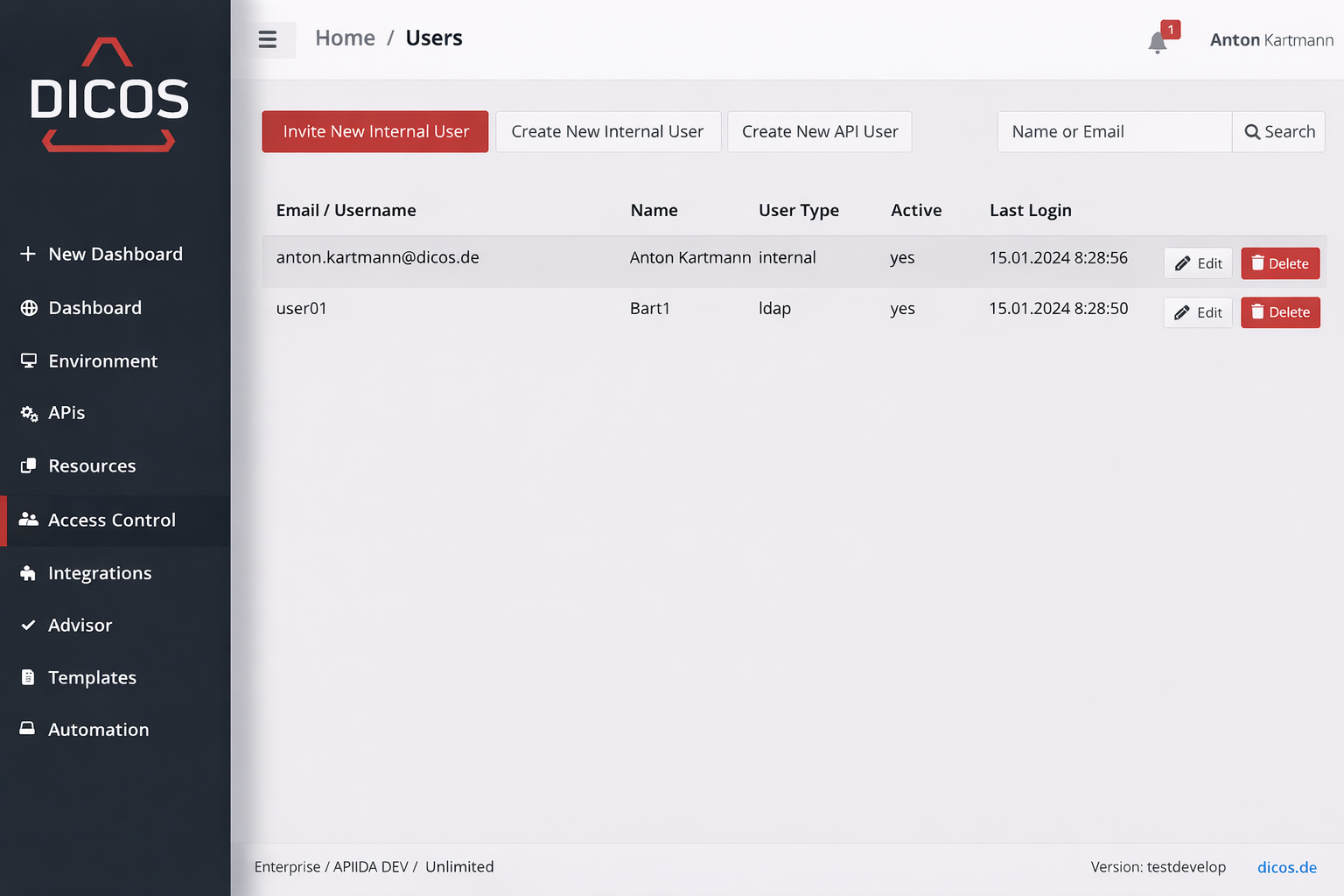
Task: Click pencil Edit for anton.kartmann@dicos.de
Action: click(1198, 263)
